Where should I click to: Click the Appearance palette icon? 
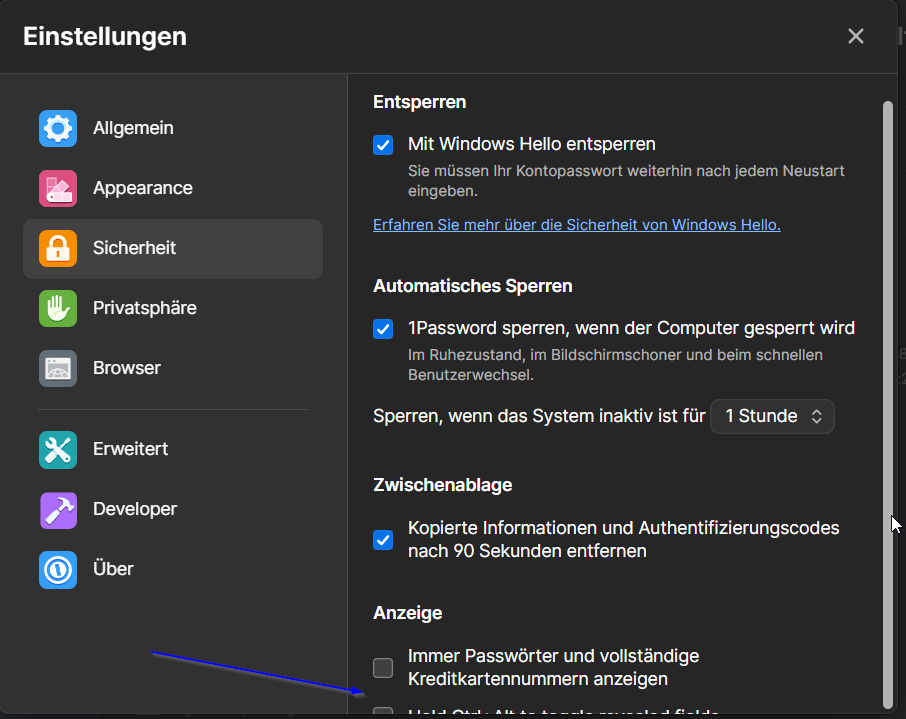tap(58, 188)
